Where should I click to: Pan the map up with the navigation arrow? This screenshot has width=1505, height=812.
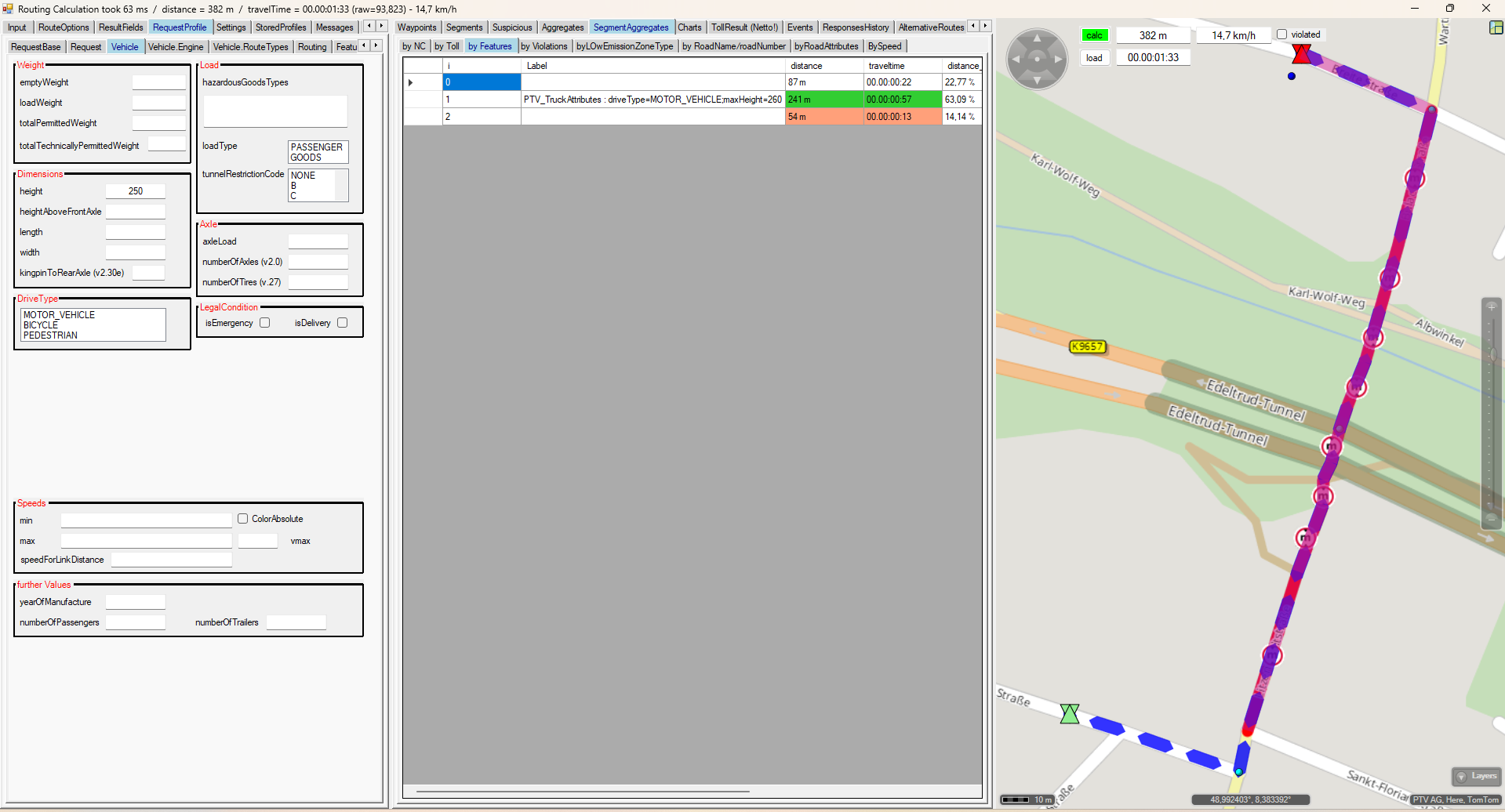point(1037,38)
